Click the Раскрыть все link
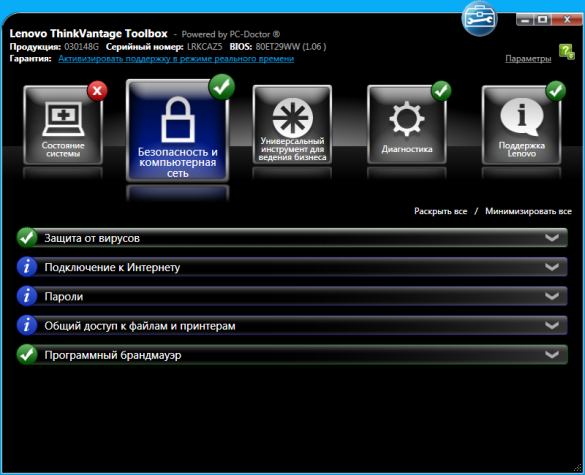Viewport: 585px width, 475px height. pyautogui.click(x=441, y=211)
